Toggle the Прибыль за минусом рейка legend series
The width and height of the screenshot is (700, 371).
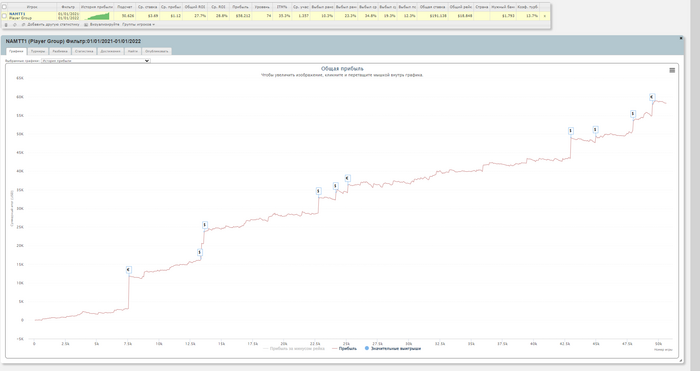[294, 348]
